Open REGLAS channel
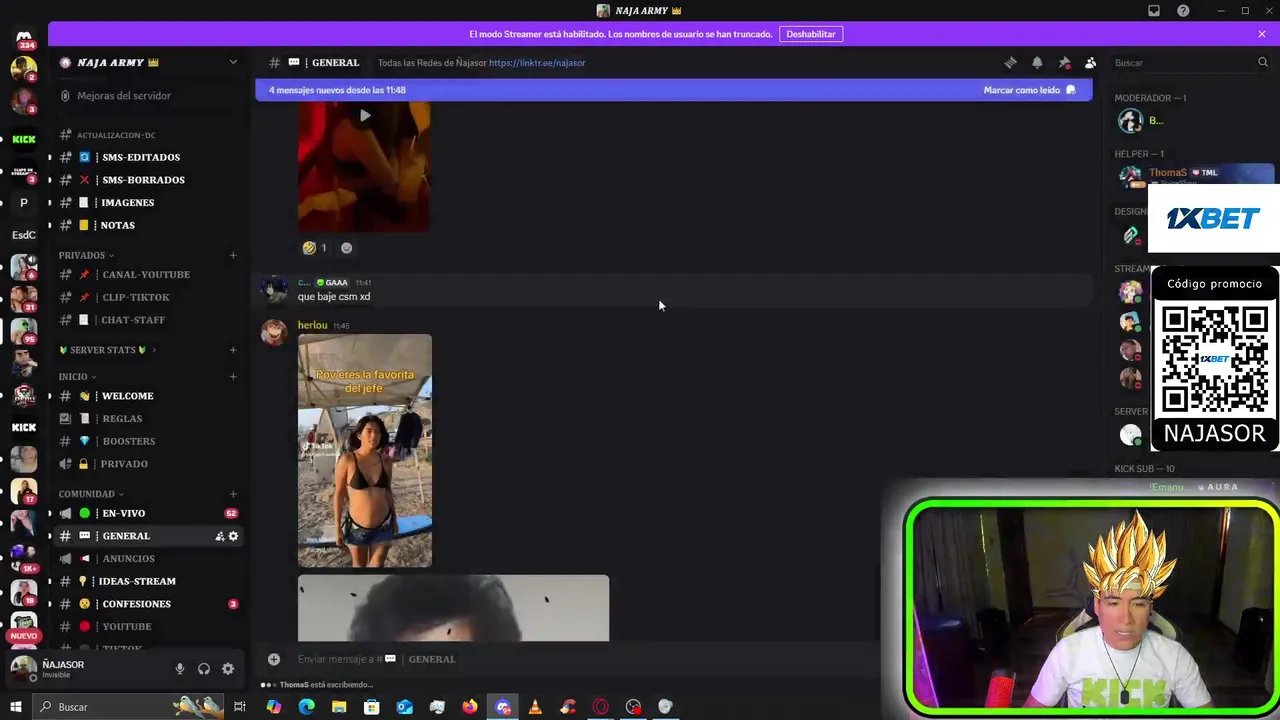Screen dimensions: 1280x720 [x=122, y=419]
